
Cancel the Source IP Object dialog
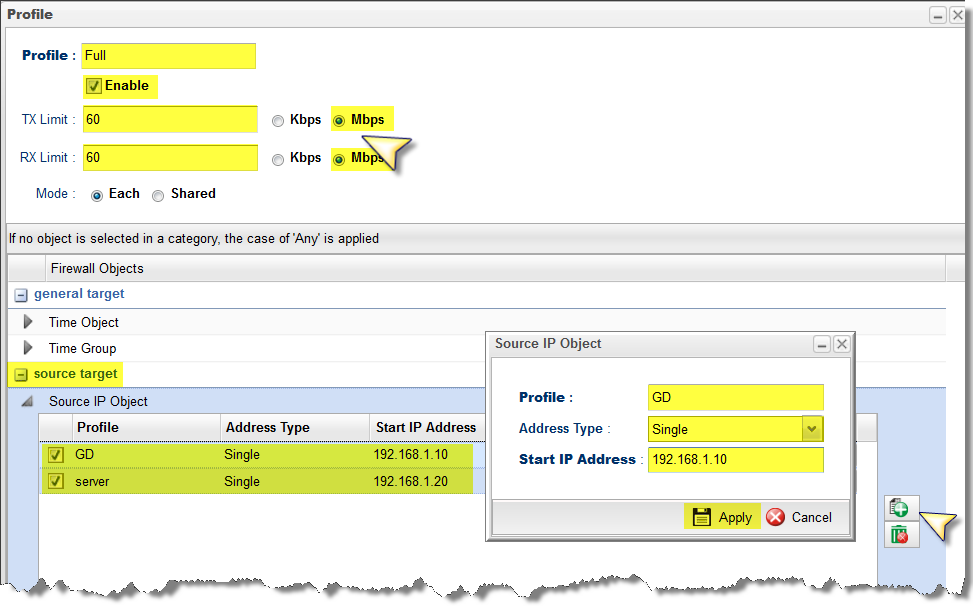pos(799,517)
